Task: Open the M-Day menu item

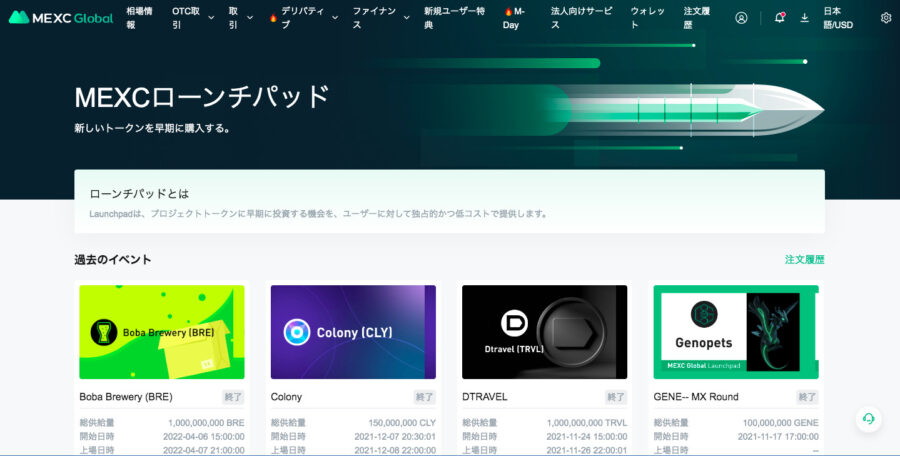Action: (x=514, y=18)
